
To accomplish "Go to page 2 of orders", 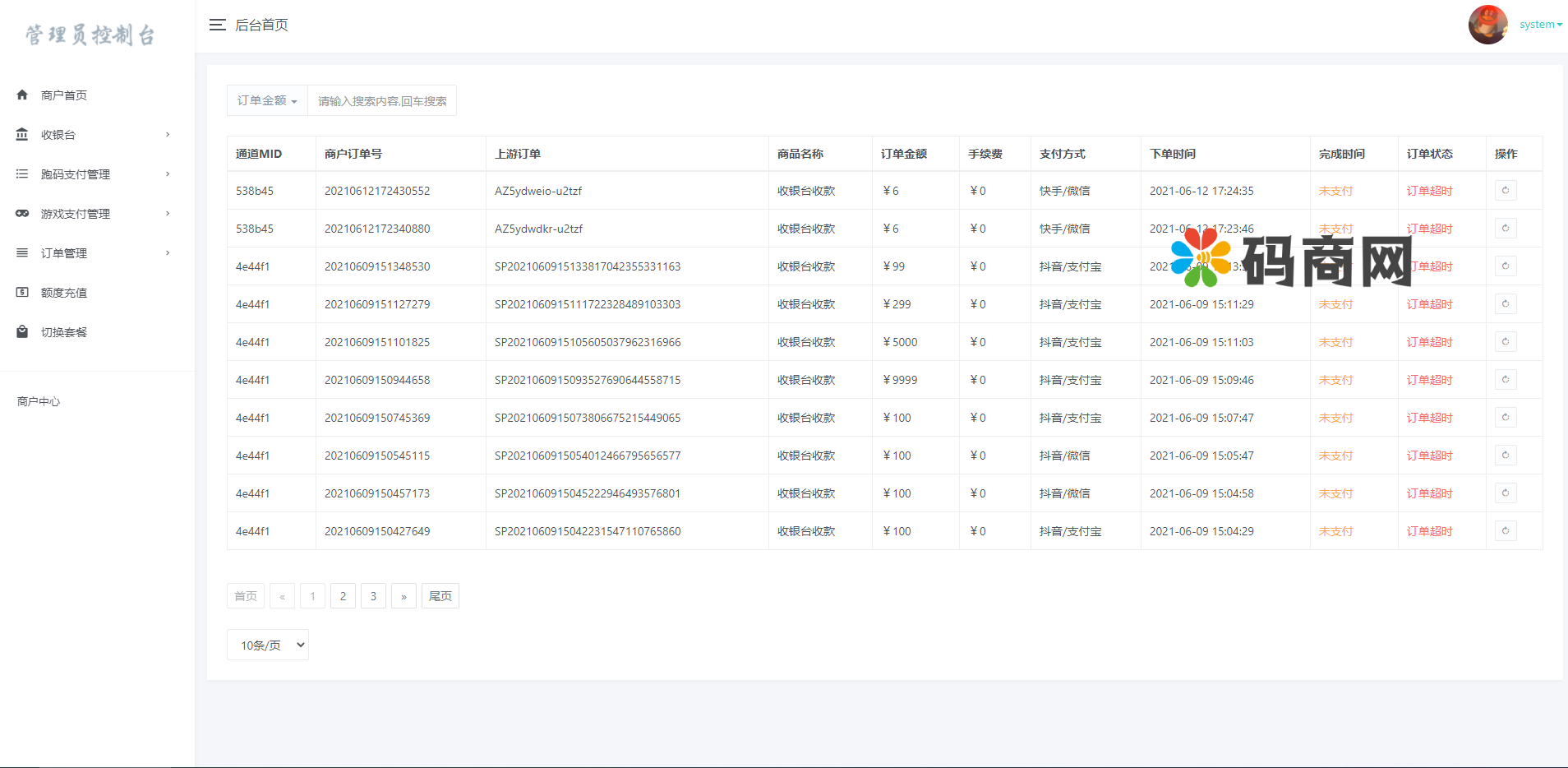I will pos(343,596).
